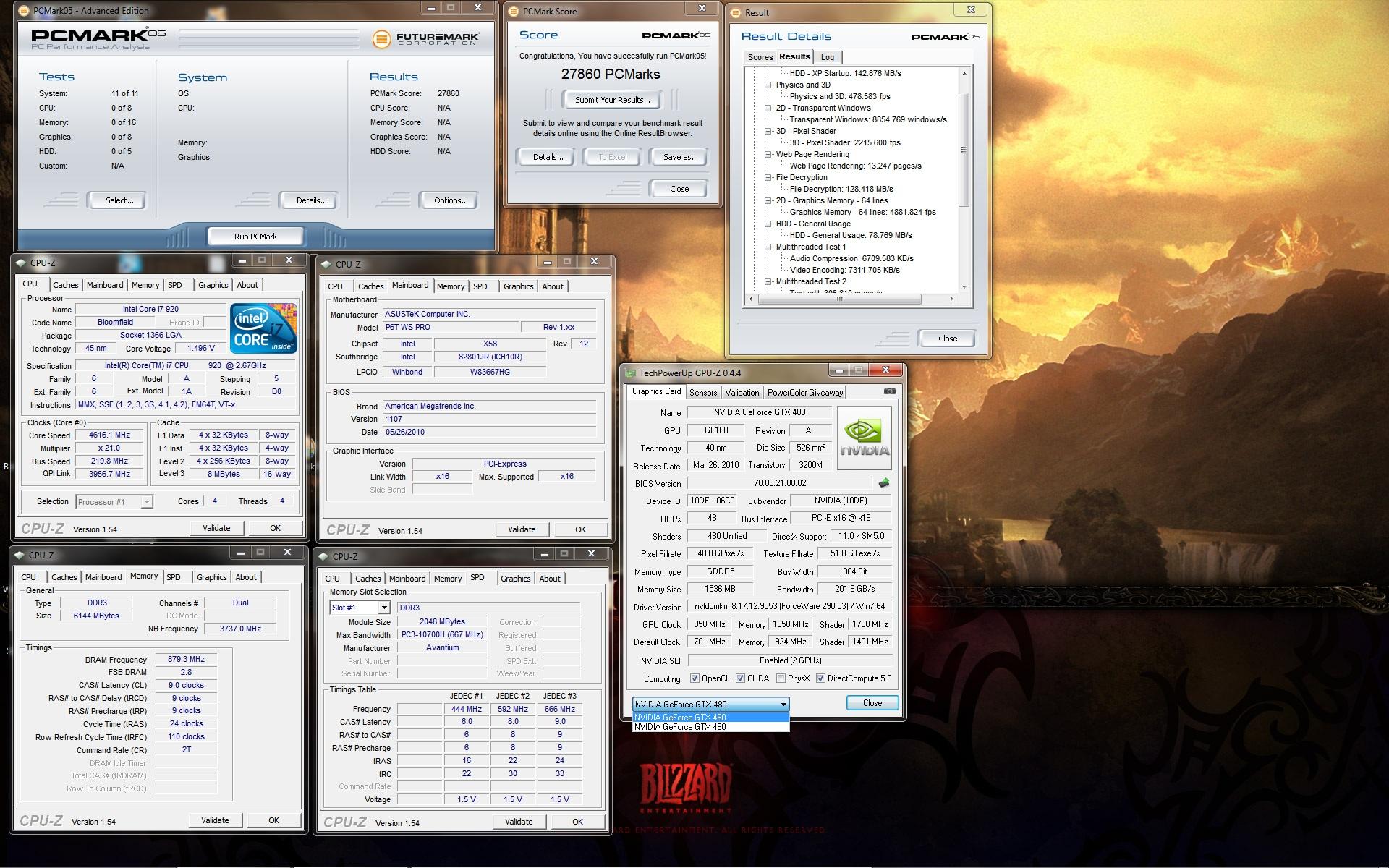Collapse the Physics and 3D tree node
The height and width of the screenshot is (868, 1389).
click(x=768, y=85)
